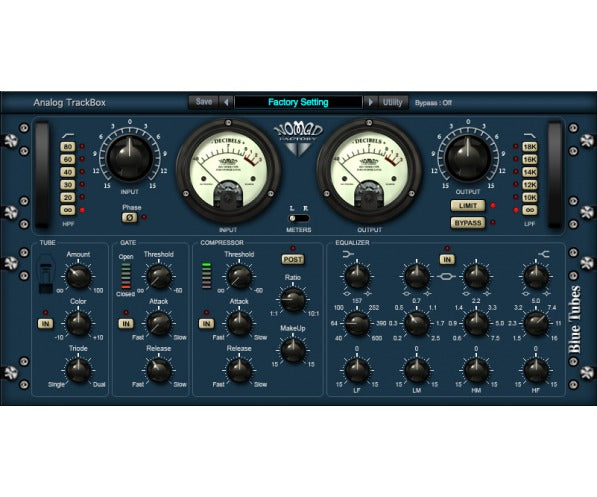
Task: Click the Save preset button
Action: [204, 102]
